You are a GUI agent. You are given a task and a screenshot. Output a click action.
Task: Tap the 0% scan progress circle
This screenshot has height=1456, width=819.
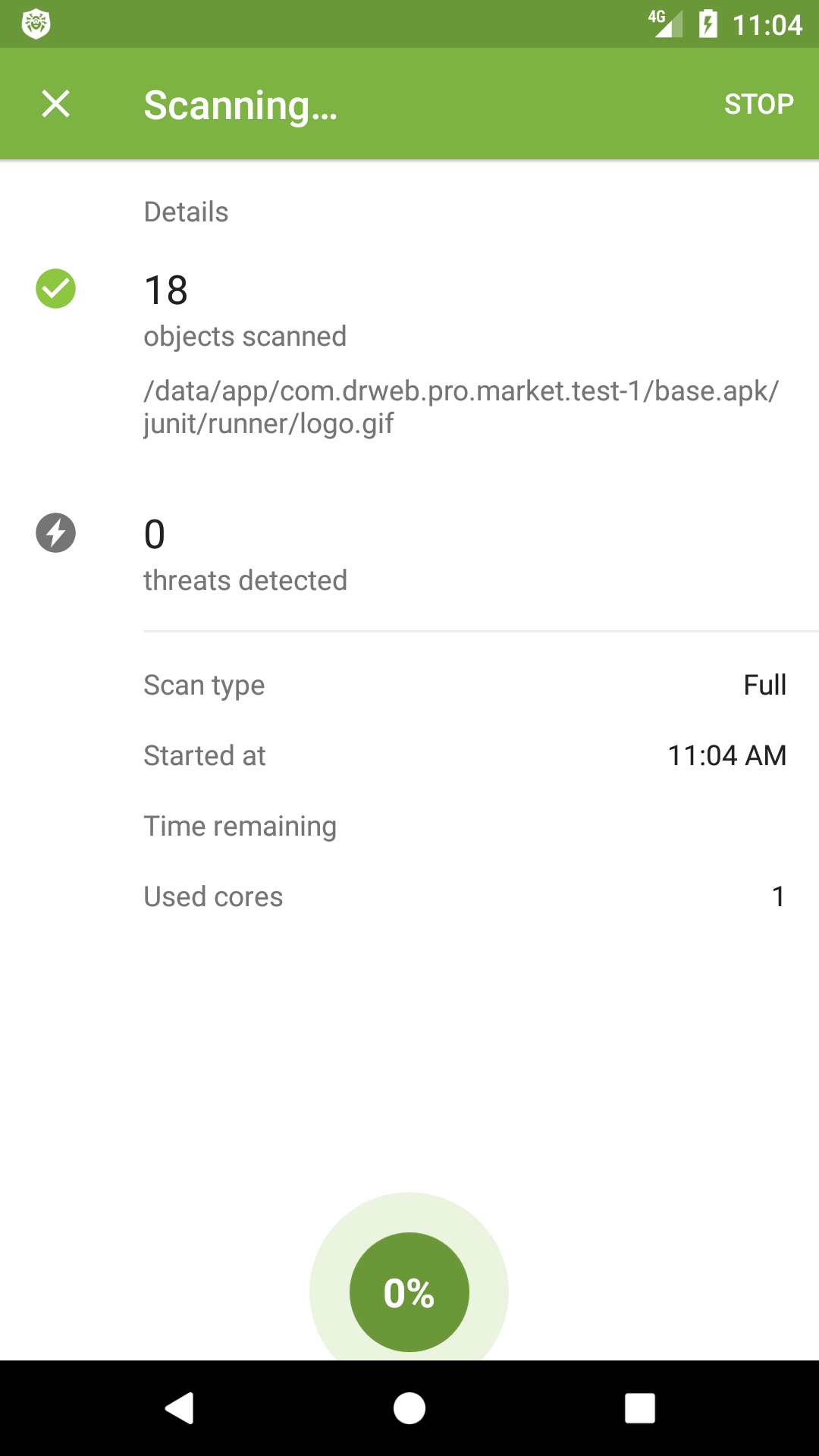[x=409, y=1291]
